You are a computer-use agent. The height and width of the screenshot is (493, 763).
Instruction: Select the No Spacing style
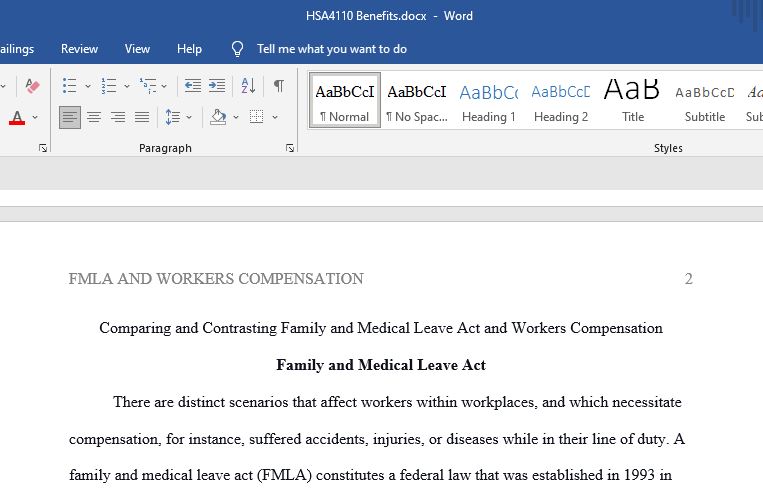[417, 101]
